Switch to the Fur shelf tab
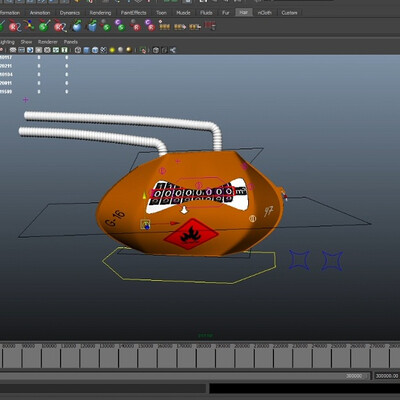This screenshot has height=400, width=400. 226,13
